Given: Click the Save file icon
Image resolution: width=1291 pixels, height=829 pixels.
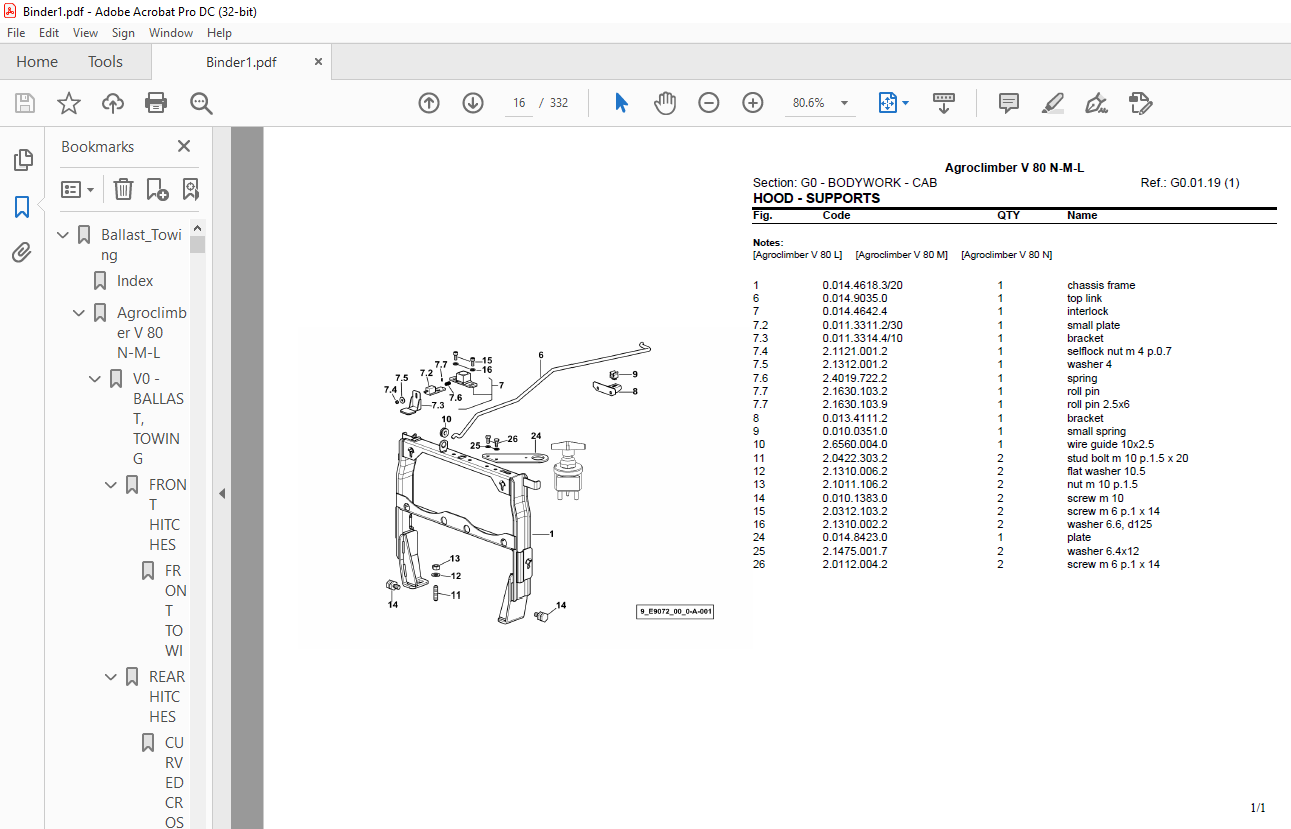Looking at the screenshot, I should [25, 103].
